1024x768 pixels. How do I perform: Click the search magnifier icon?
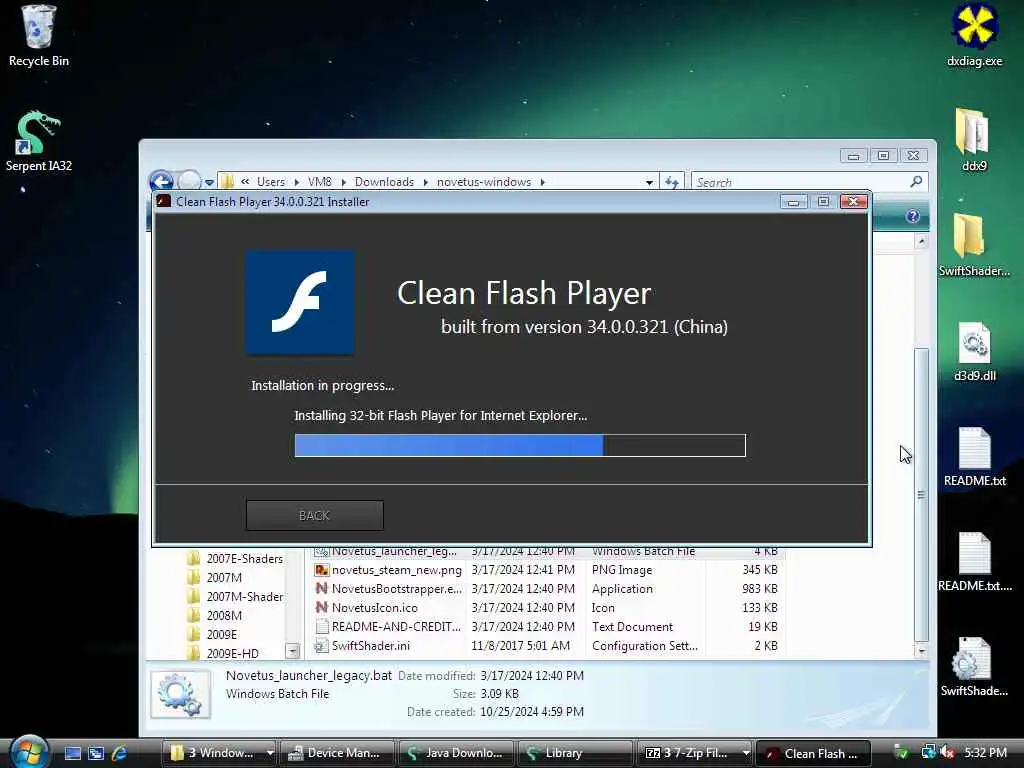tap(916, 182)
